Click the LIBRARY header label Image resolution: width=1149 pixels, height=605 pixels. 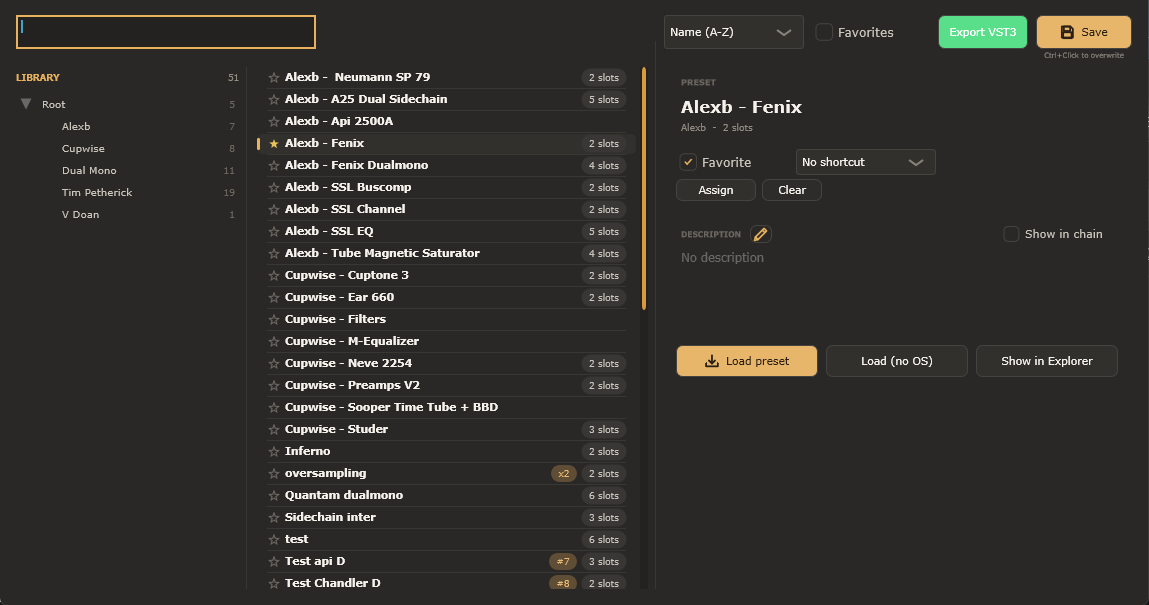(x=38, y=78)
